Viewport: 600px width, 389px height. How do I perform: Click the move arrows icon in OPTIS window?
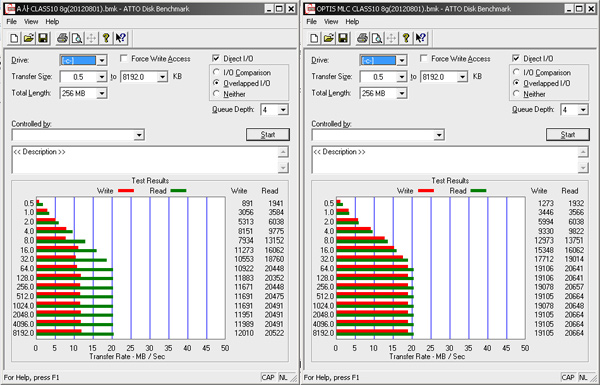pos(391,38)
